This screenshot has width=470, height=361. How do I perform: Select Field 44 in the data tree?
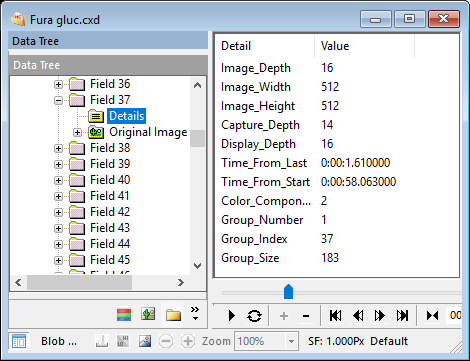110,244
